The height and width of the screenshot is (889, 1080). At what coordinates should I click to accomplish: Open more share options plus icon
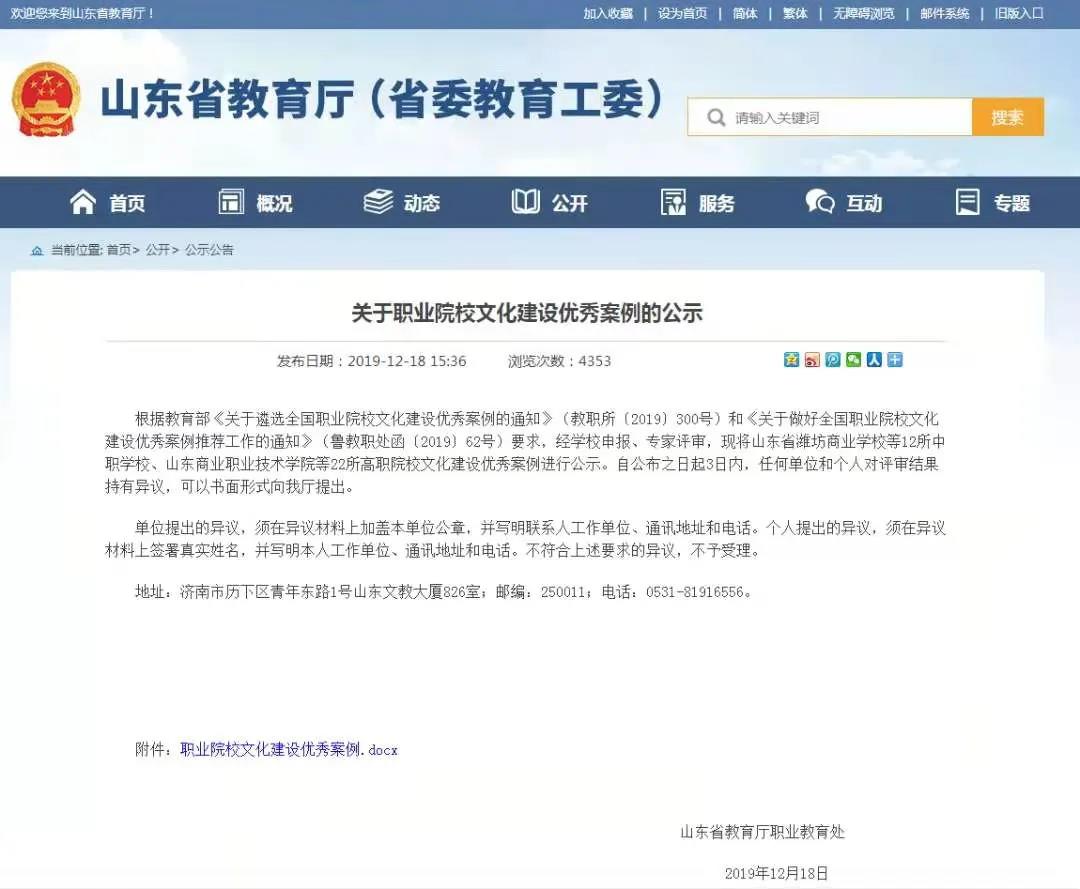click(895, 360)
